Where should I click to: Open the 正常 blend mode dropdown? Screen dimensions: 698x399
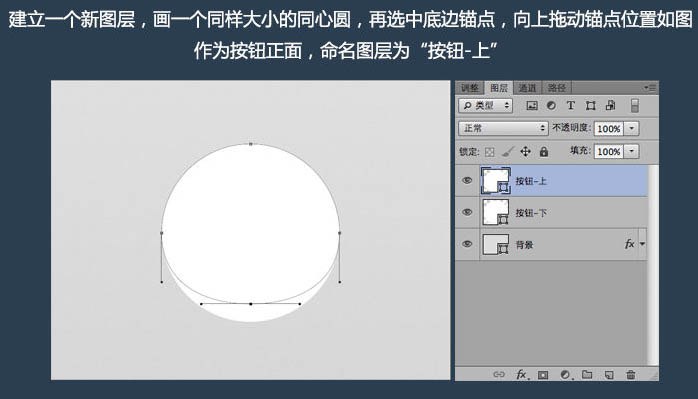(503, 128)
